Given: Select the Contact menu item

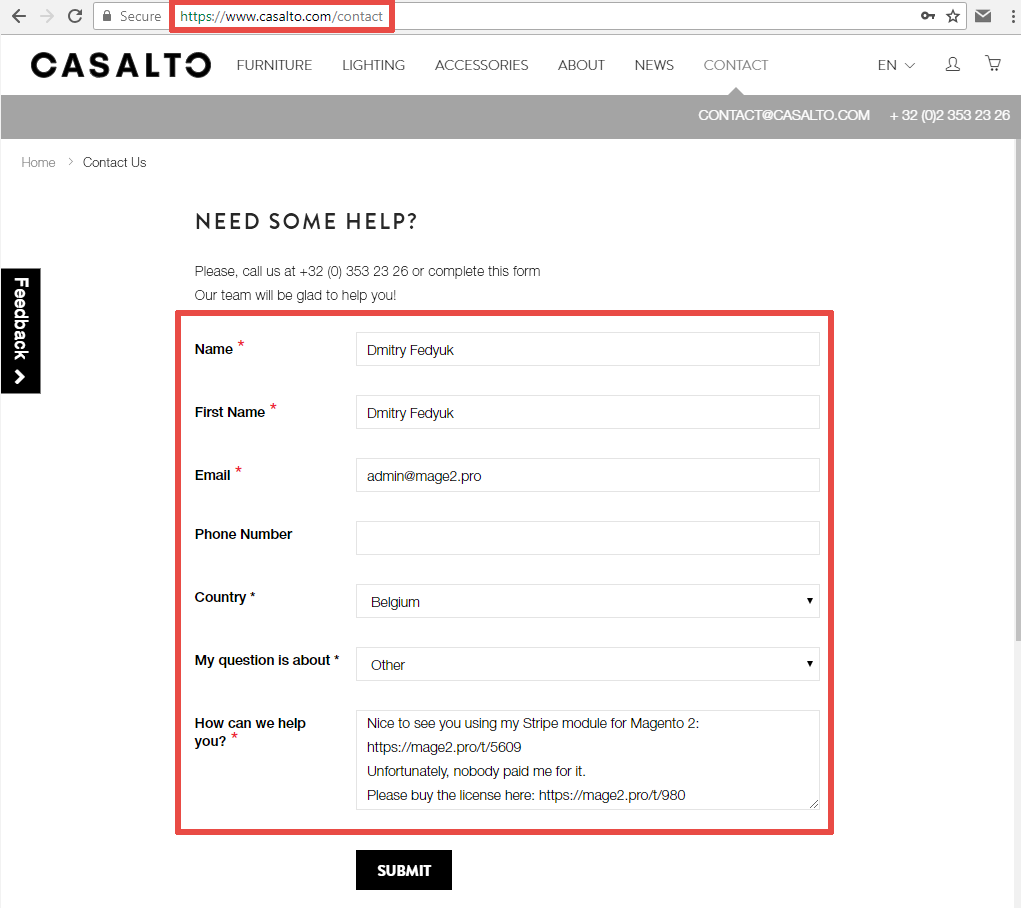Looking at the screenshot, I should click(736, 65).
